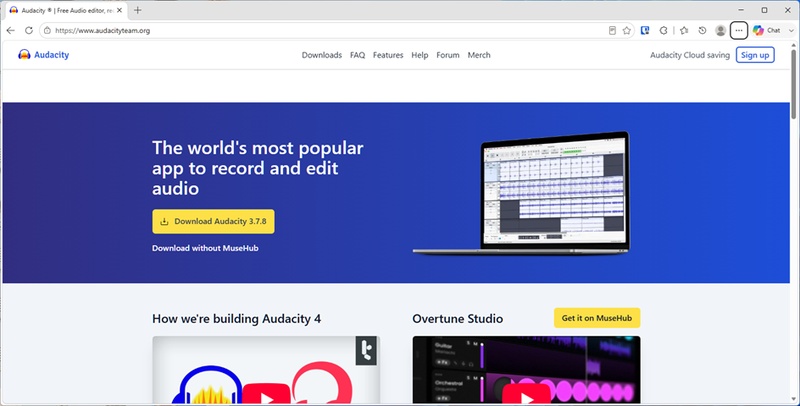Open the reader view icon in address bar
The height and width of the screenshot is (406, 800).
[x=612, y=31]
